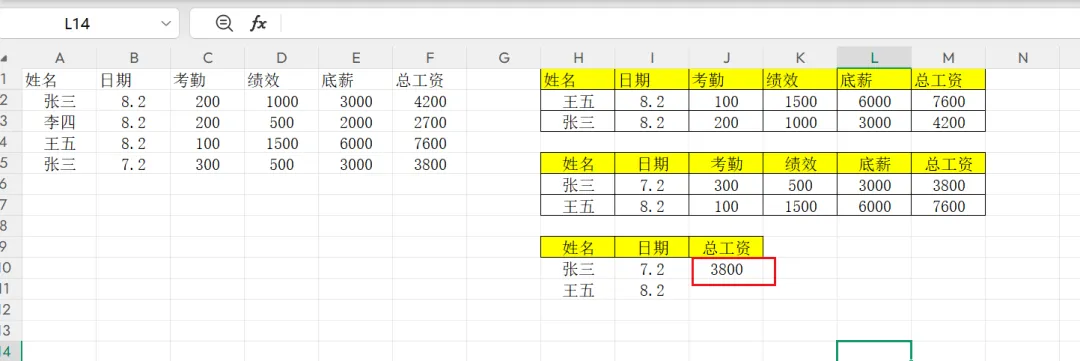The height and width of the screenshot is (361, 1080).
Task: Click cell F2 with value 4200
Action: click(430, 102)
